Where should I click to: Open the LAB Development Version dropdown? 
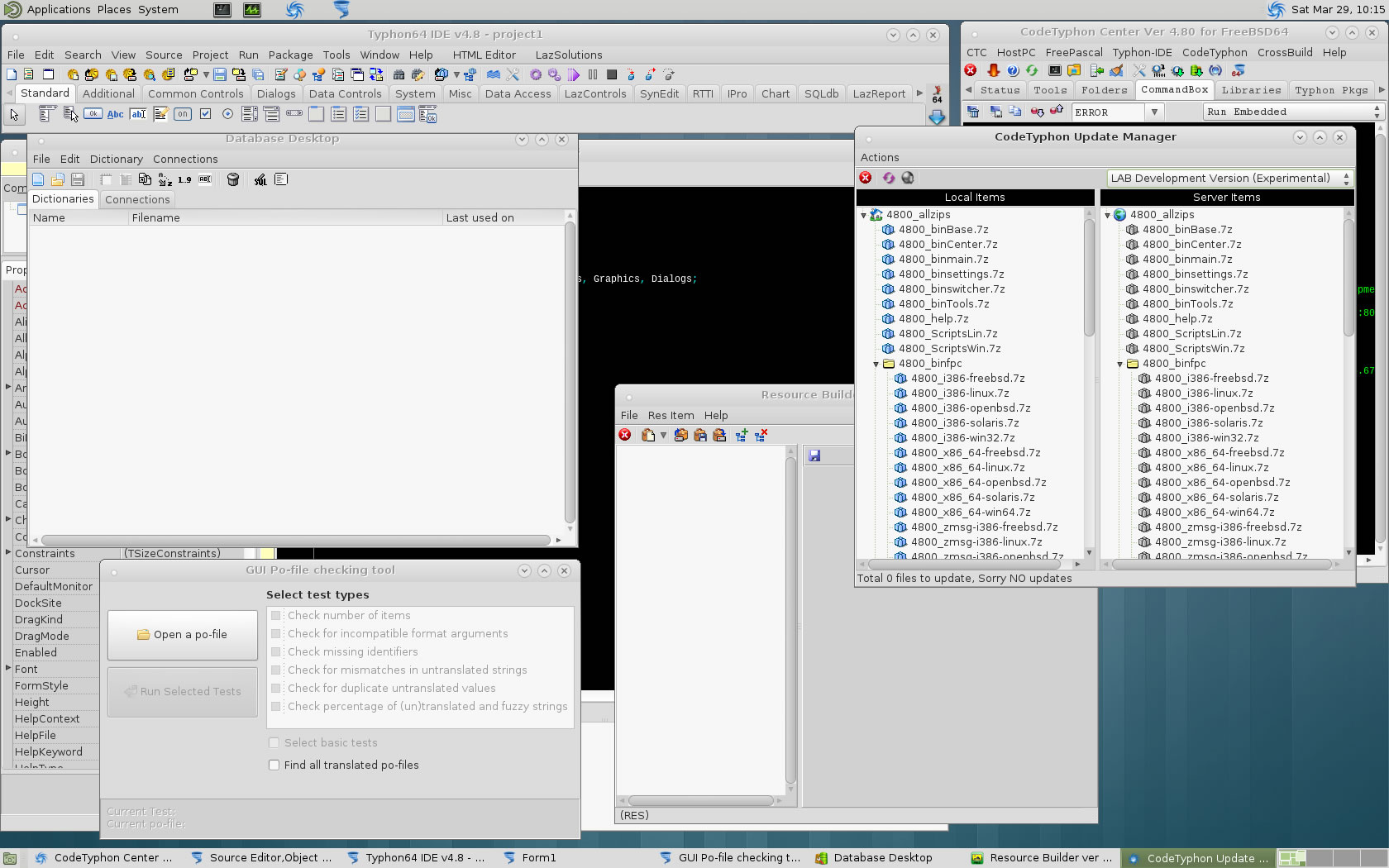click(x=1229, y=178)
